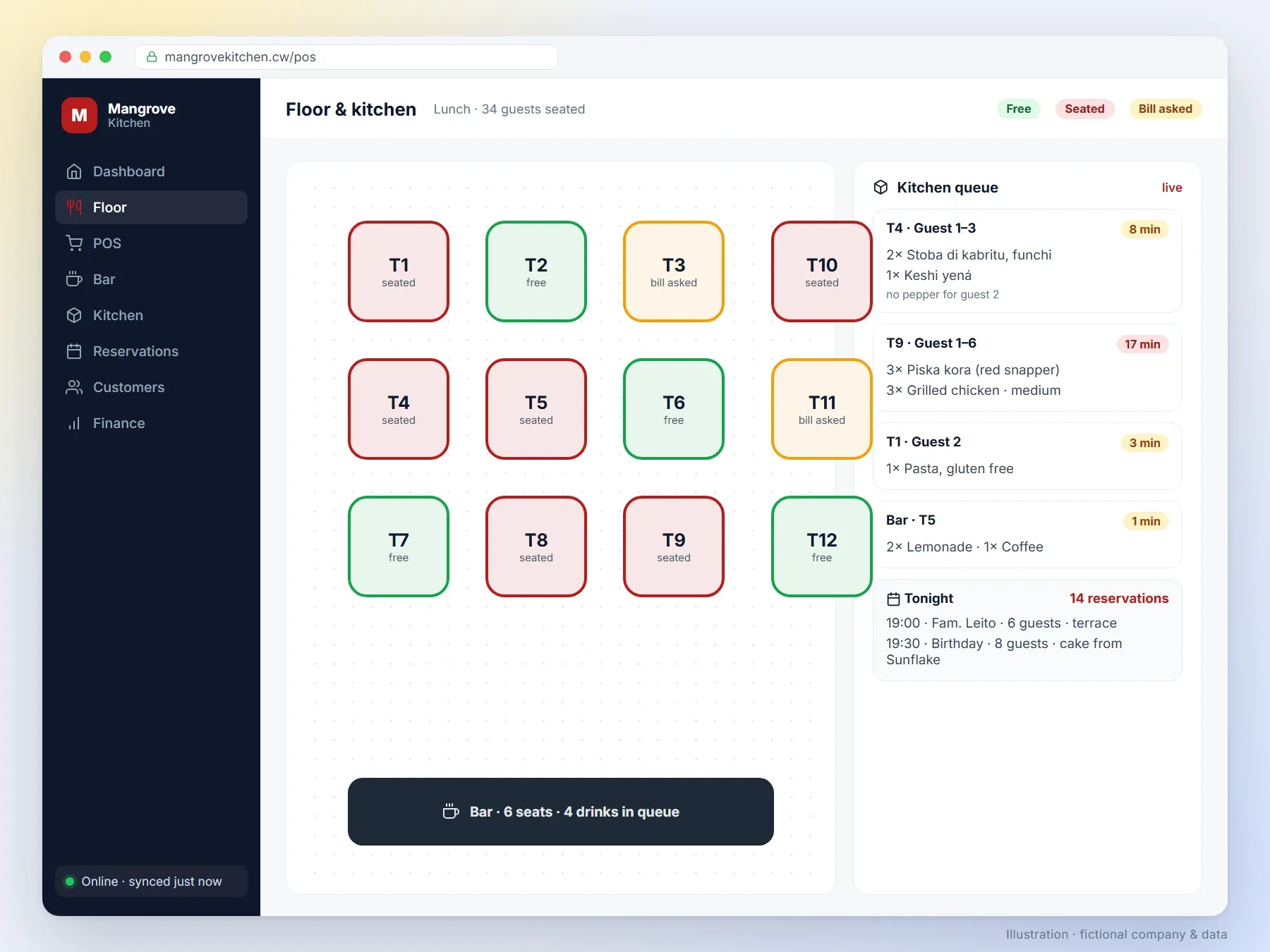
Task: Click the live indicator in Kitchen queue
Action: pos(1172,188)
